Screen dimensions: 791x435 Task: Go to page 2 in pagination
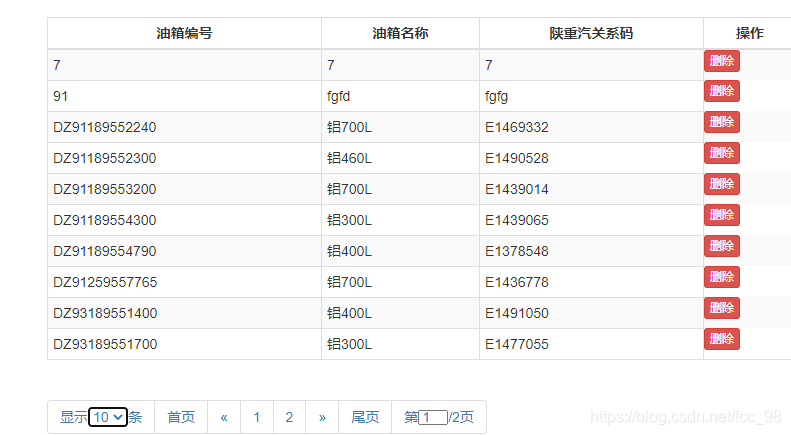click(x=289, y=417)
